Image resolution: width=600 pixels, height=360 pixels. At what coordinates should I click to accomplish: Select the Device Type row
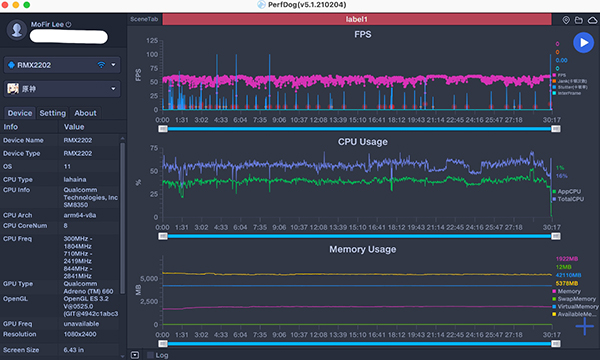tap(60, 153)
